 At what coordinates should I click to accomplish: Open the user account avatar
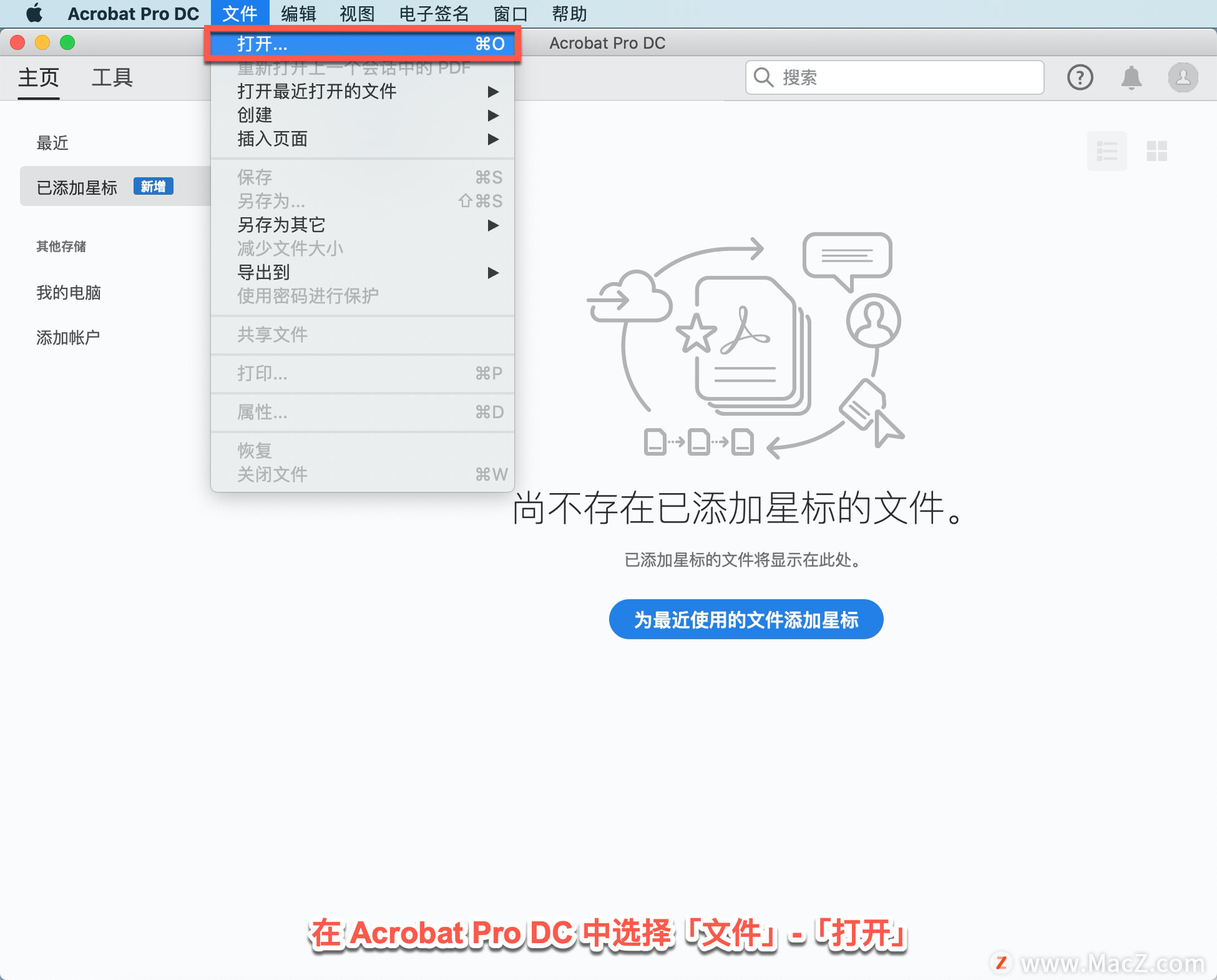pyautogui.click(x=1183, y=77)
